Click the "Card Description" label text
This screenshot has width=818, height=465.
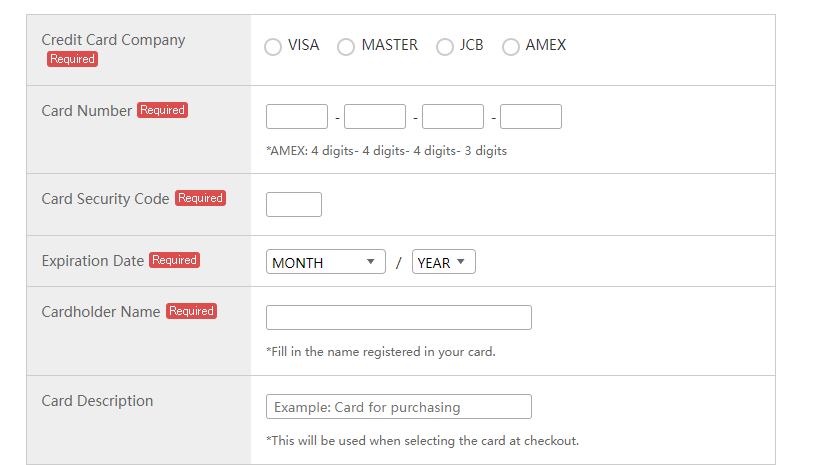(x=97, y=401)
